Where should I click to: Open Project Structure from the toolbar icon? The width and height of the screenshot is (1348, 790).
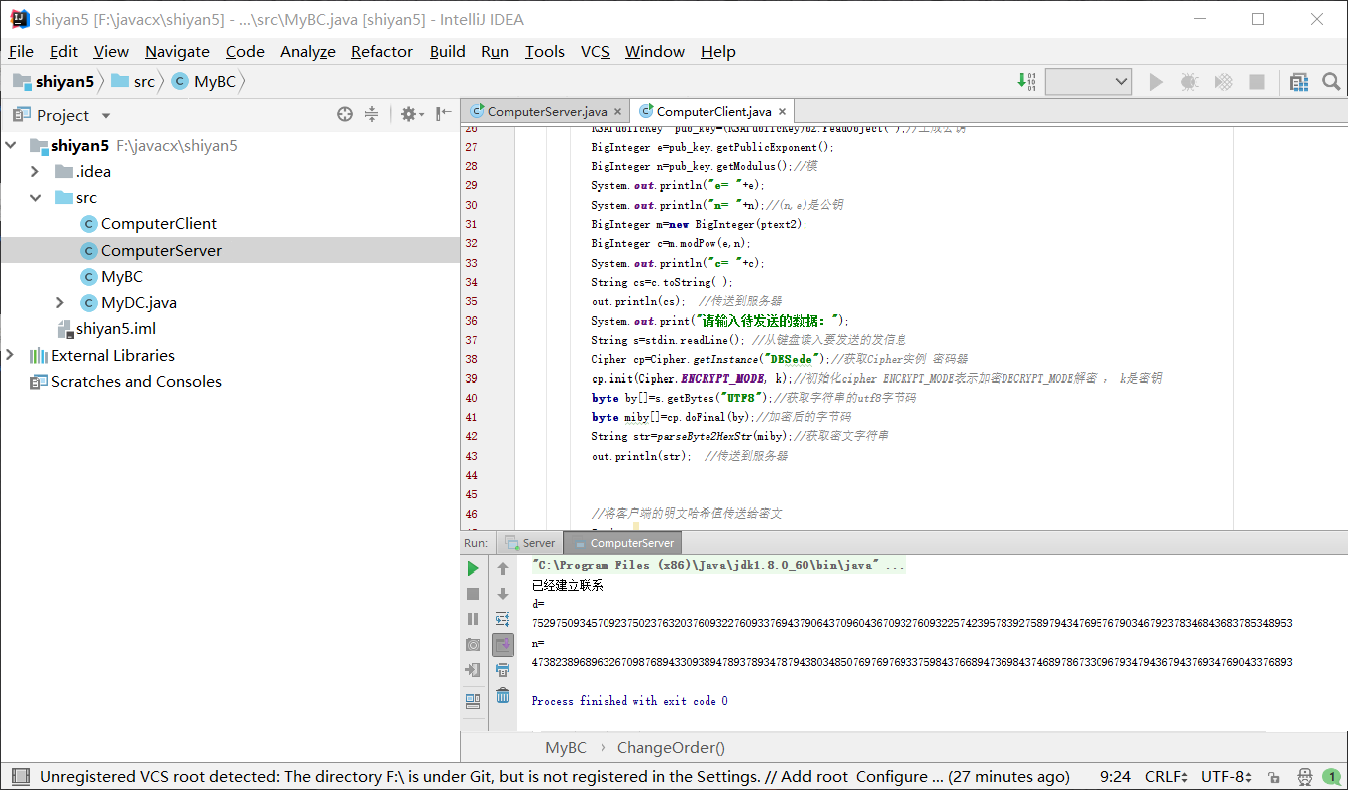1299,82
